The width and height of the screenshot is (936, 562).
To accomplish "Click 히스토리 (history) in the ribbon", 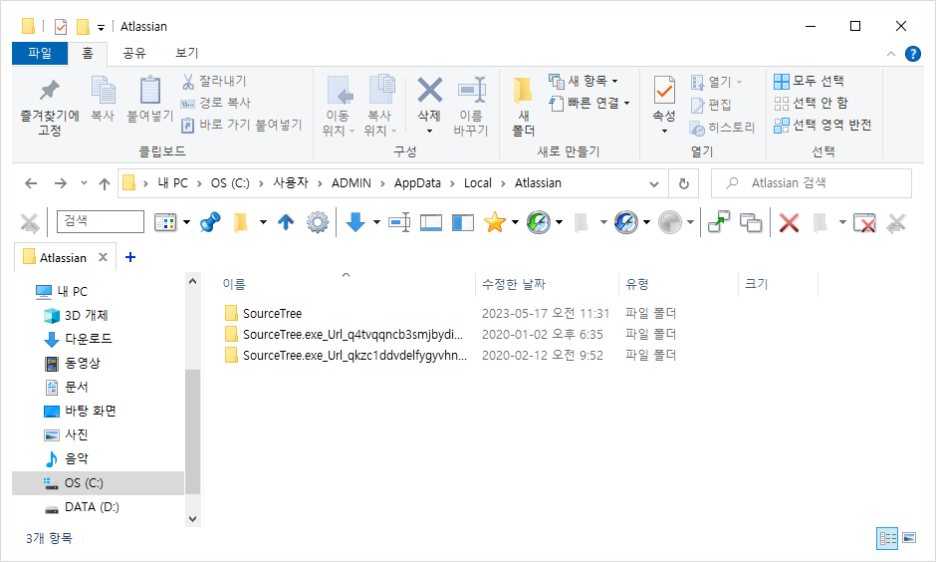I will point(723,128).
